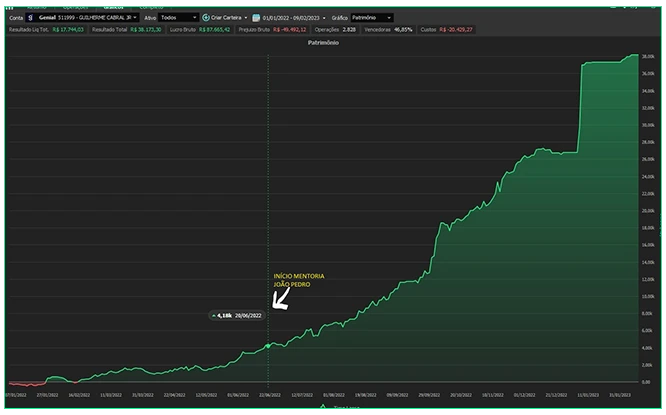Click the Resultado Liq Tot. value R$ 17.744,03
This screenshot has width=666, height=415.
68,30
